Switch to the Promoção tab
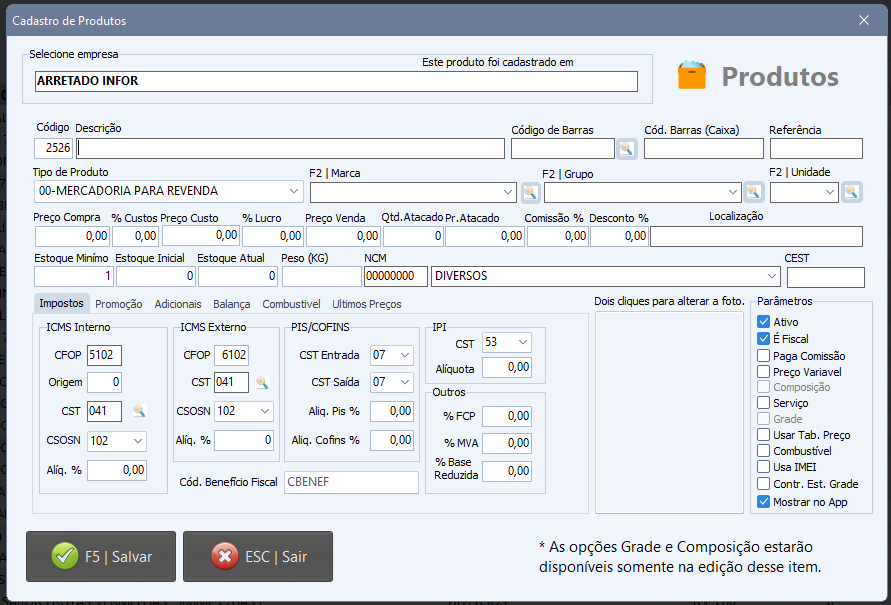Image resolution: width=891 pixels, height=605 pixels. (x=119, y=304)
